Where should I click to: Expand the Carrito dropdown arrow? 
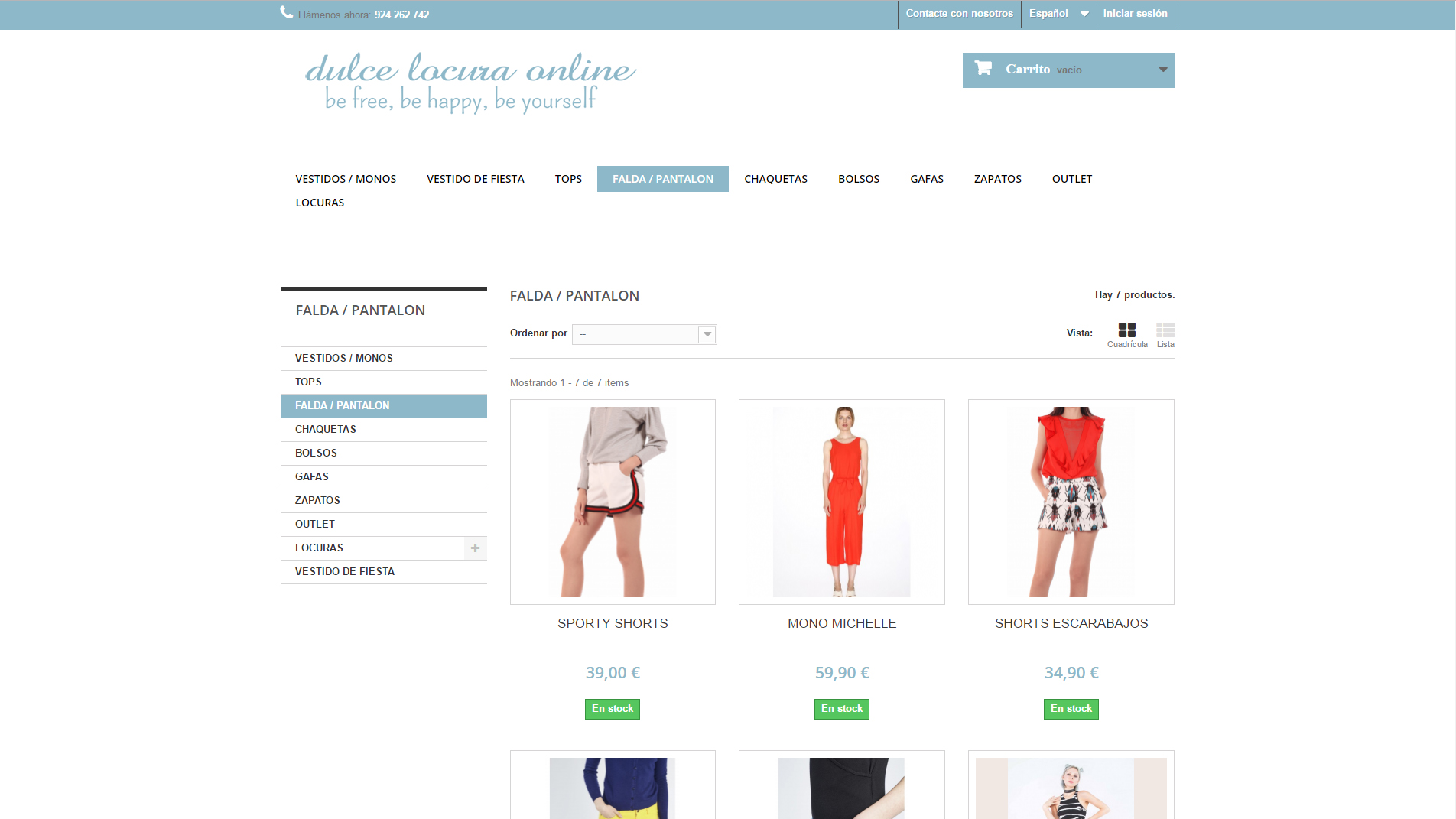[1162, 70]
